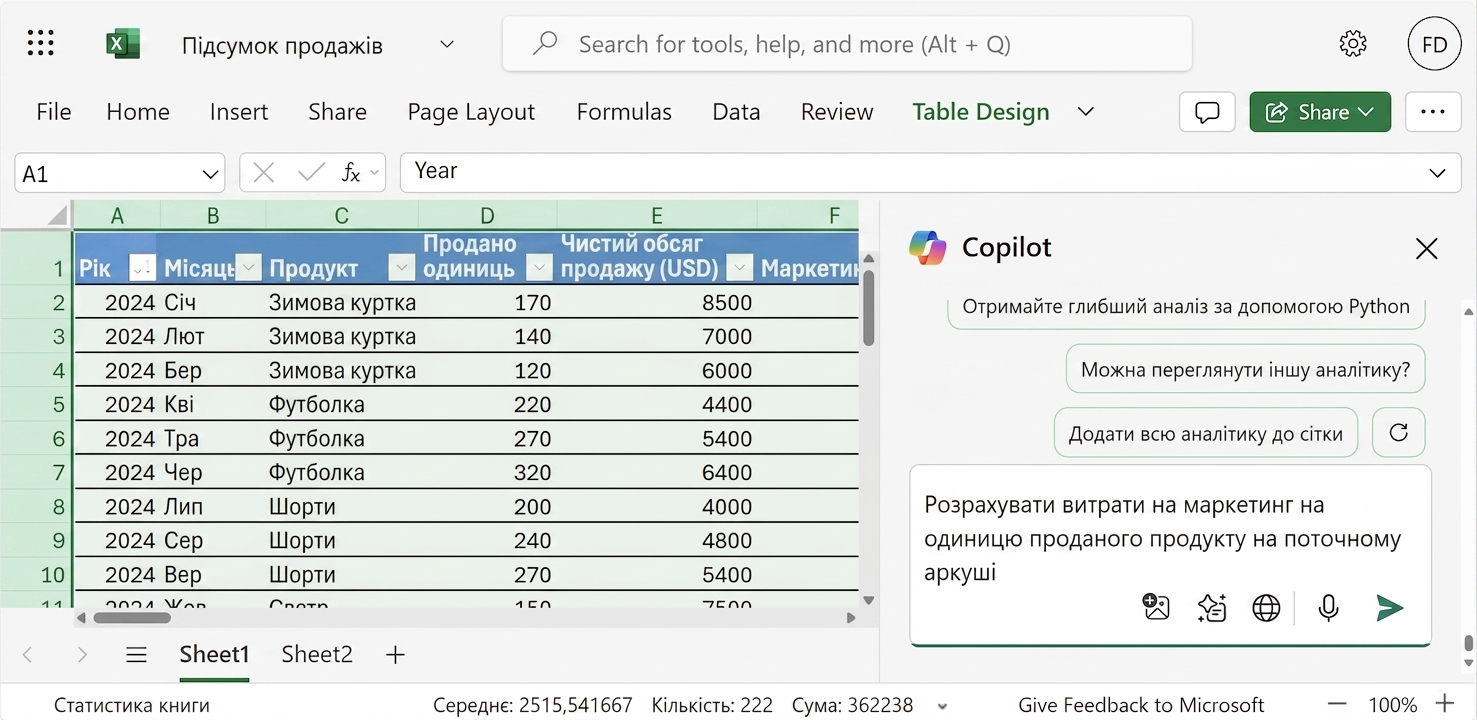Image resolution: width=1477 pixels, height=720 pixels.
Task: Open the all sheets list icon
Action: click(x=136, y=655)
